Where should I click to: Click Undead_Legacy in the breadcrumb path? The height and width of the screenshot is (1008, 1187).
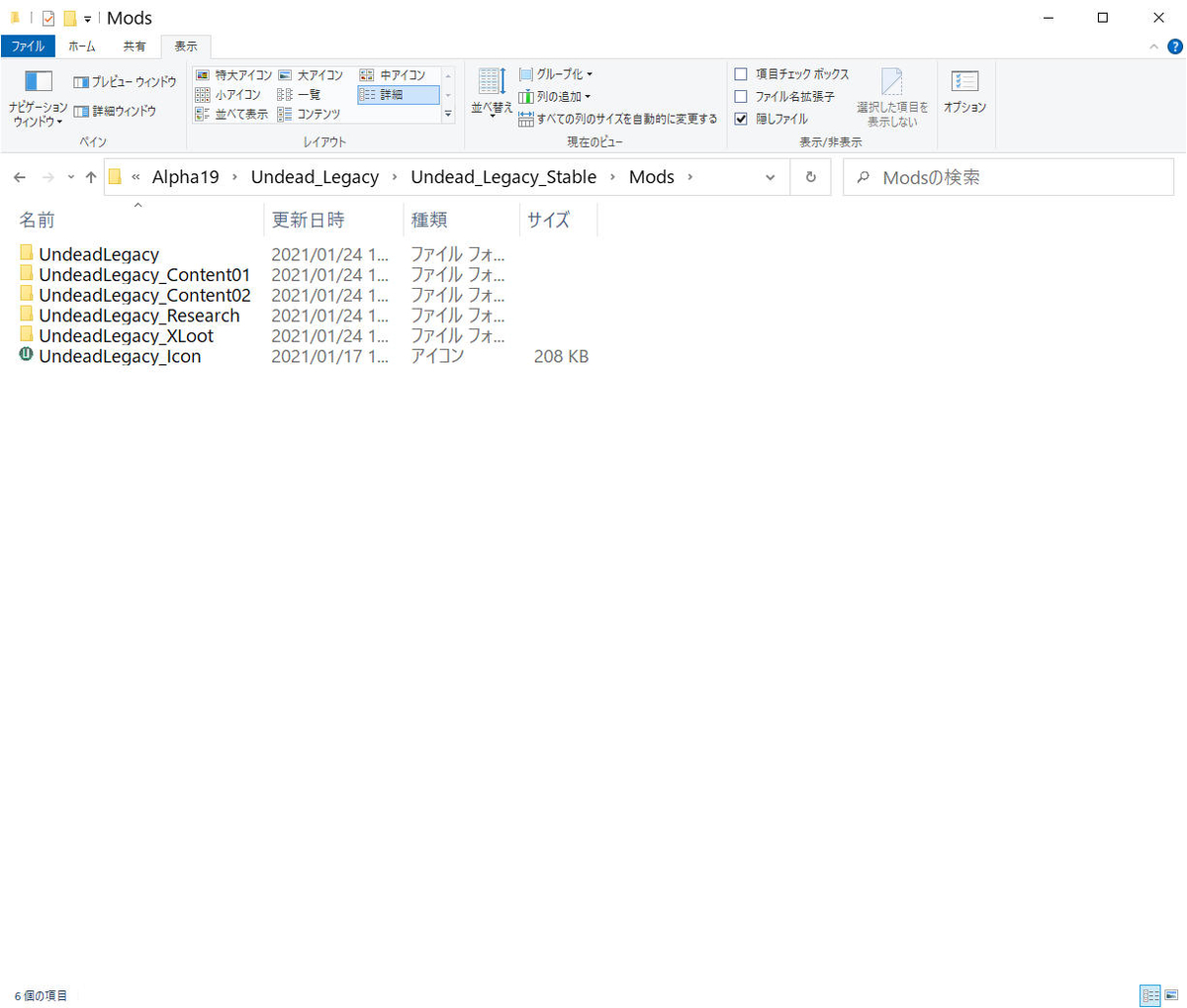point(315,177)
